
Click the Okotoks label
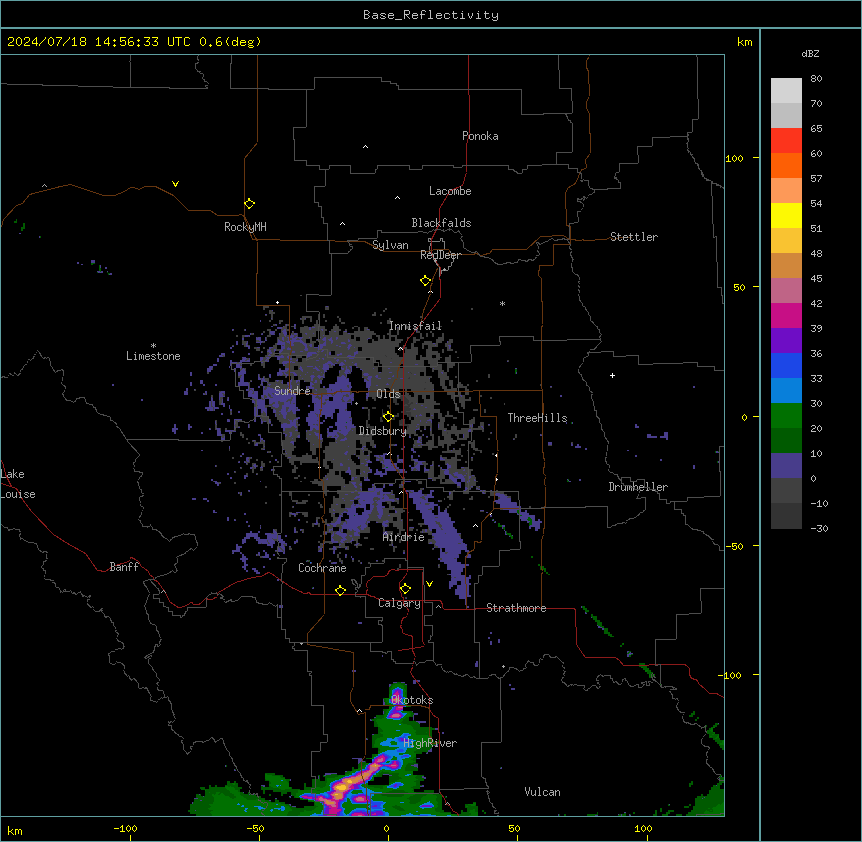[x=412, y=700]
